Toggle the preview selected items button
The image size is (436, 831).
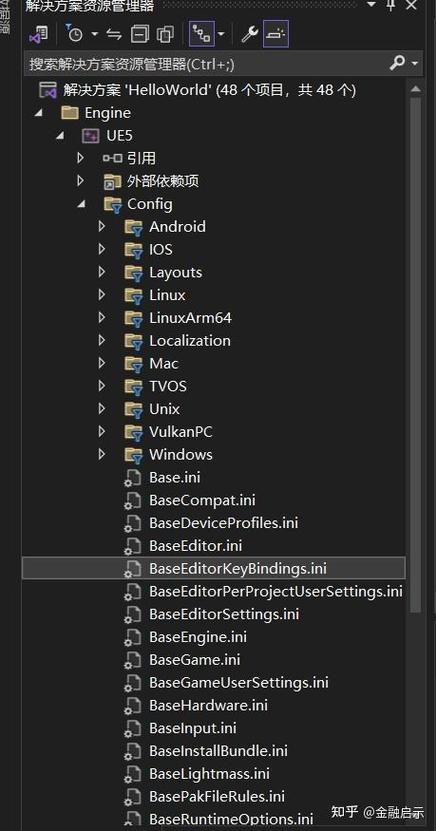(275, 34)
